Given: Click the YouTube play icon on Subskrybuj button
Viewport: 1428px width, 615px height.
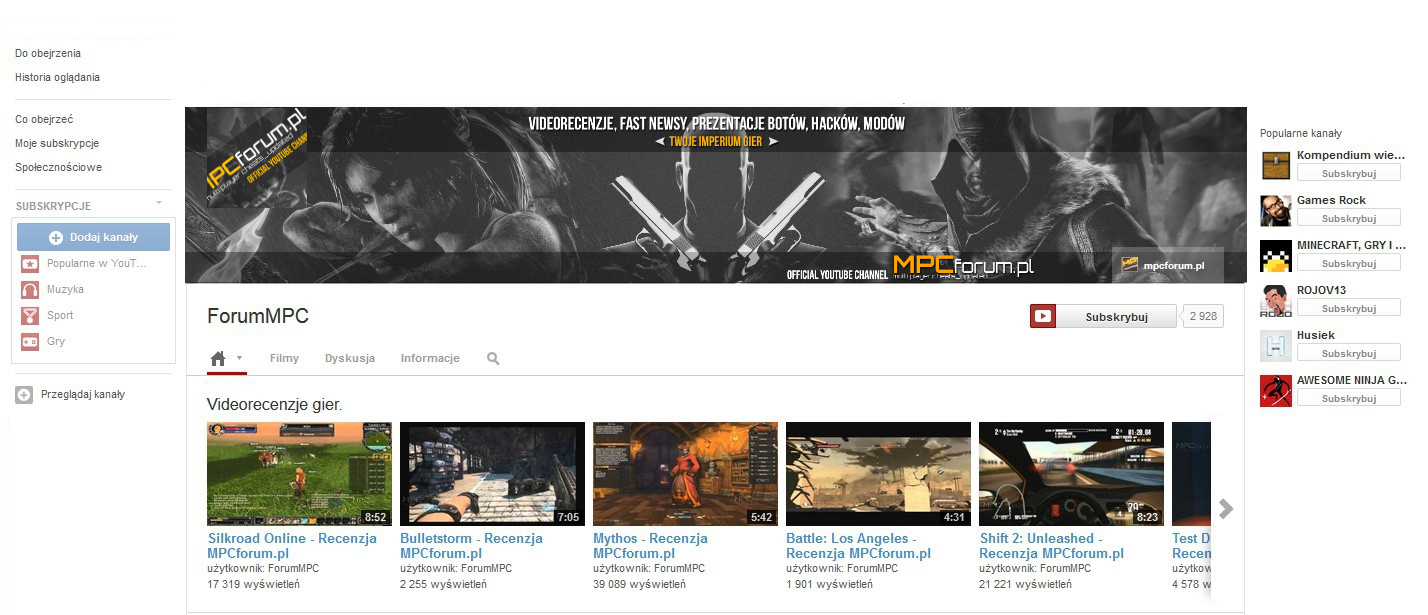Looking at the screenshot, I should point(1043,316).
